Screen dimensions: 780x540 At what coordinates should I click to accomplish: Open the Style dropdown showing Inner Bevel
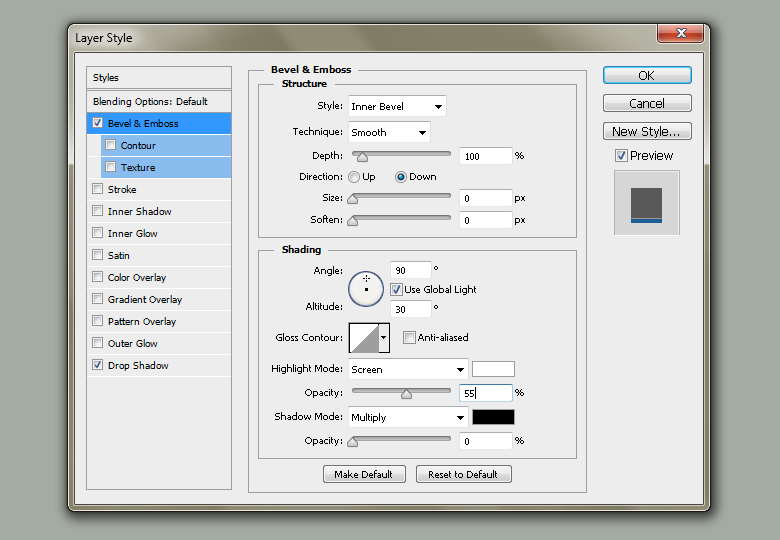point(396,106)
